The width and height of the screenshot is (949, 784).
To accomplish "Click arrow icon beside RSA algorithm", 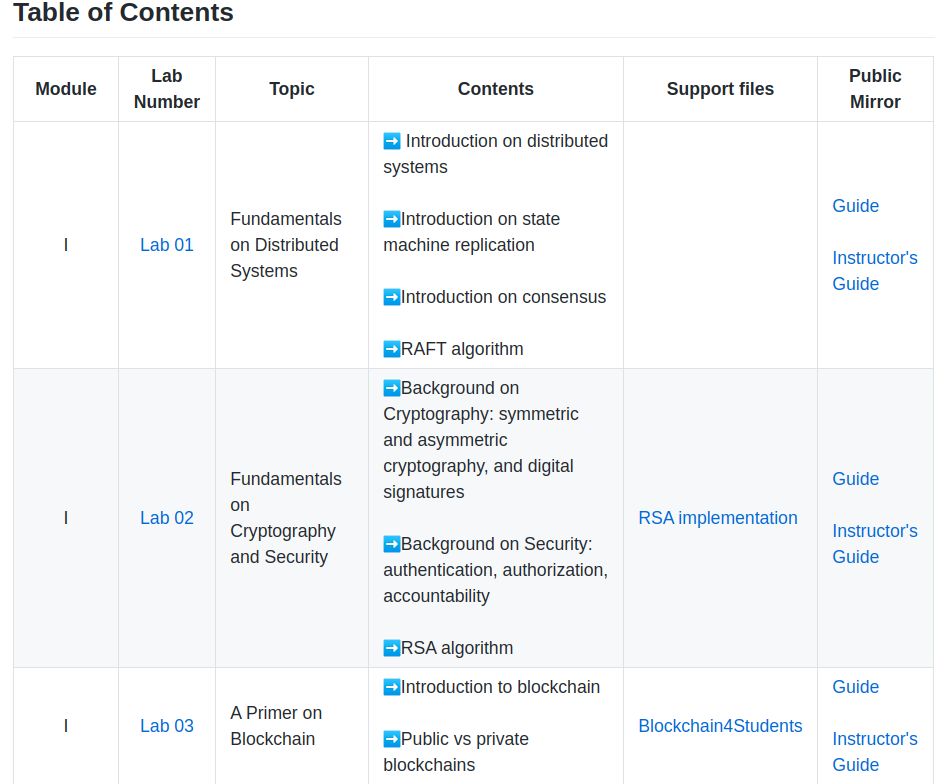I will [392, 648].
